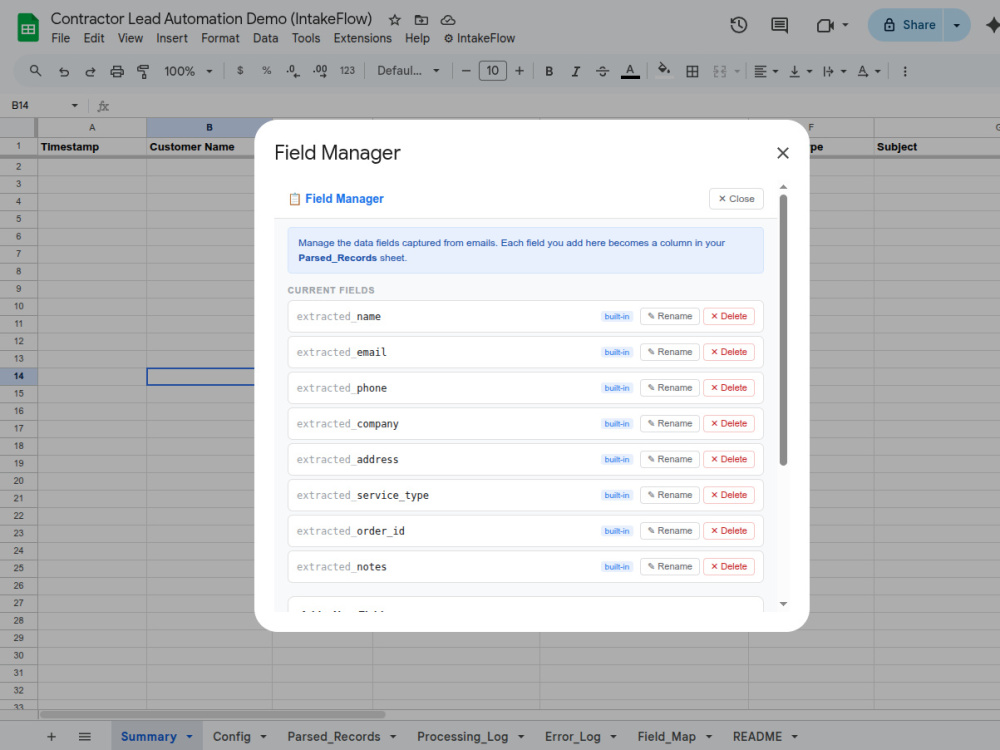Open the IntakeFlow menu
Viewport: 1000px width, 750px height.
point(480,38)
